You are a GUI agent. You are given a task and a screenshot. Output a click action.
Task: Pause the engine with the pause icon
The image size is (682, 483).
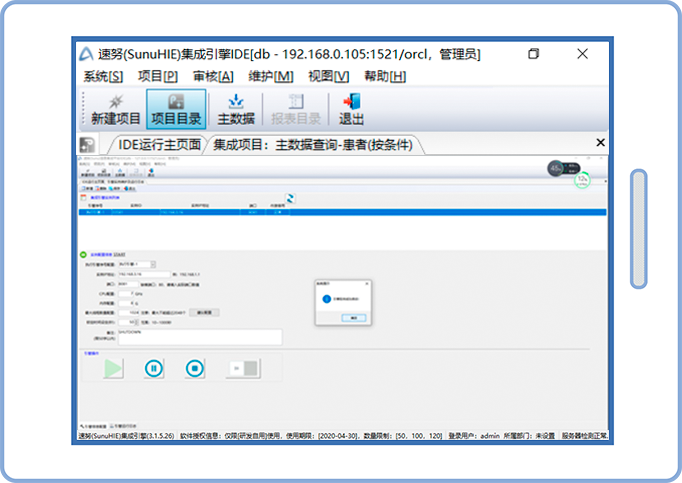153,368
